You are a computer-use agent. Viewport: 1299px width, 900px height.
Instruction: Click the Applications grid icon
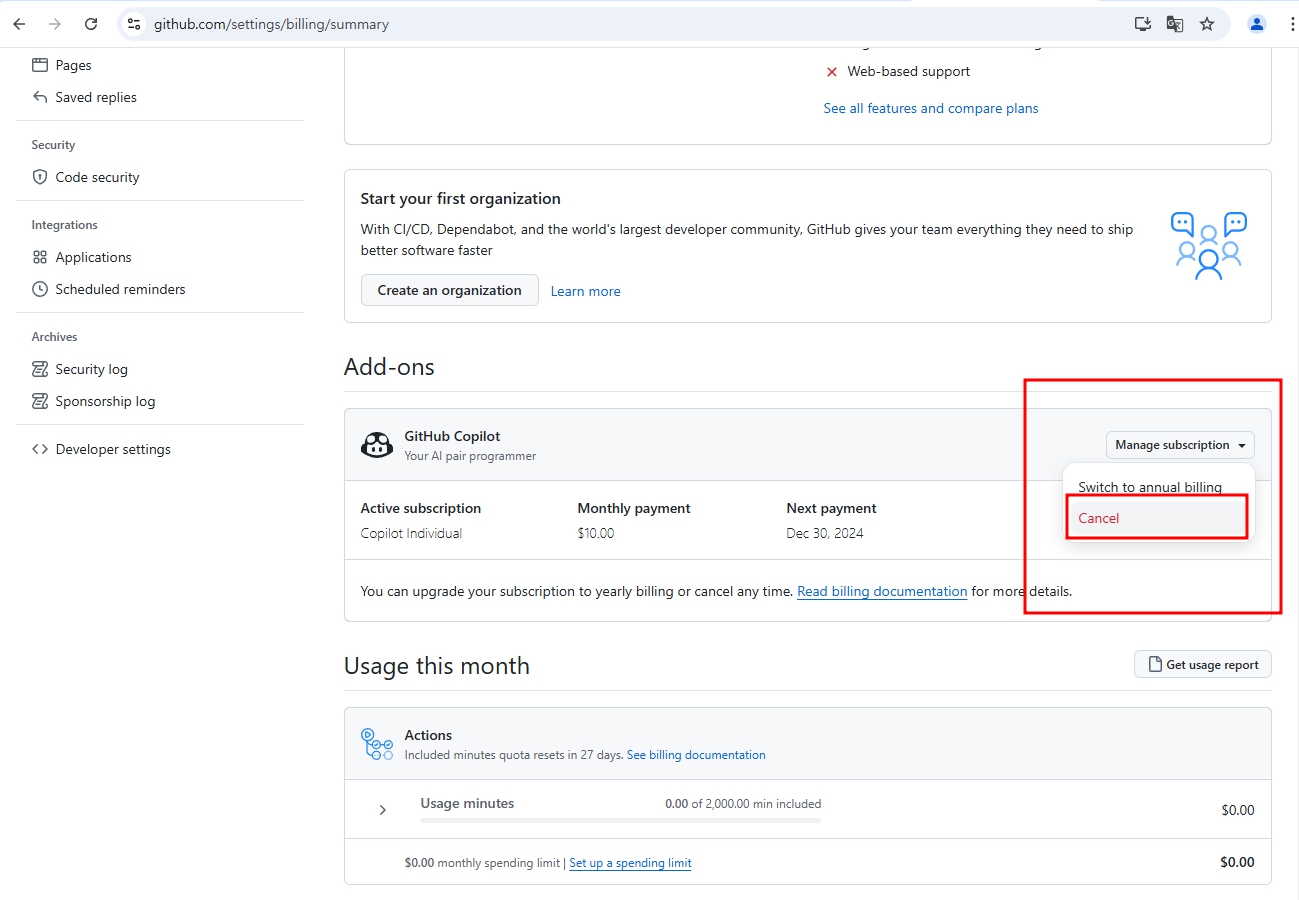click(x=40, y=257)
